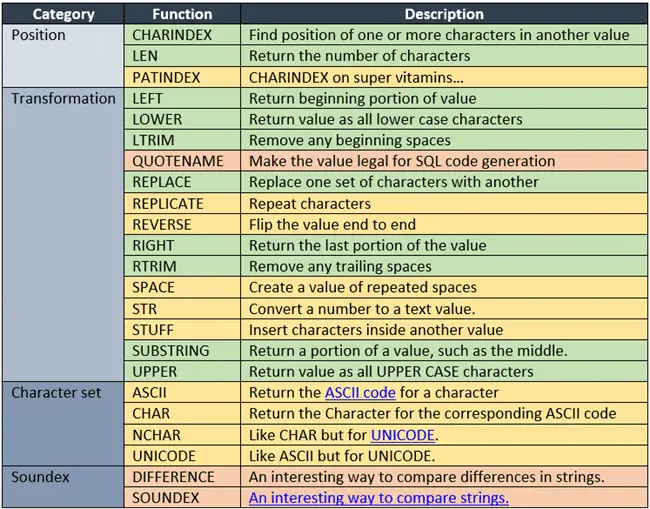Click the REPLICATE function cell
The height and width of the screenshot is (509, 650).
182,204
